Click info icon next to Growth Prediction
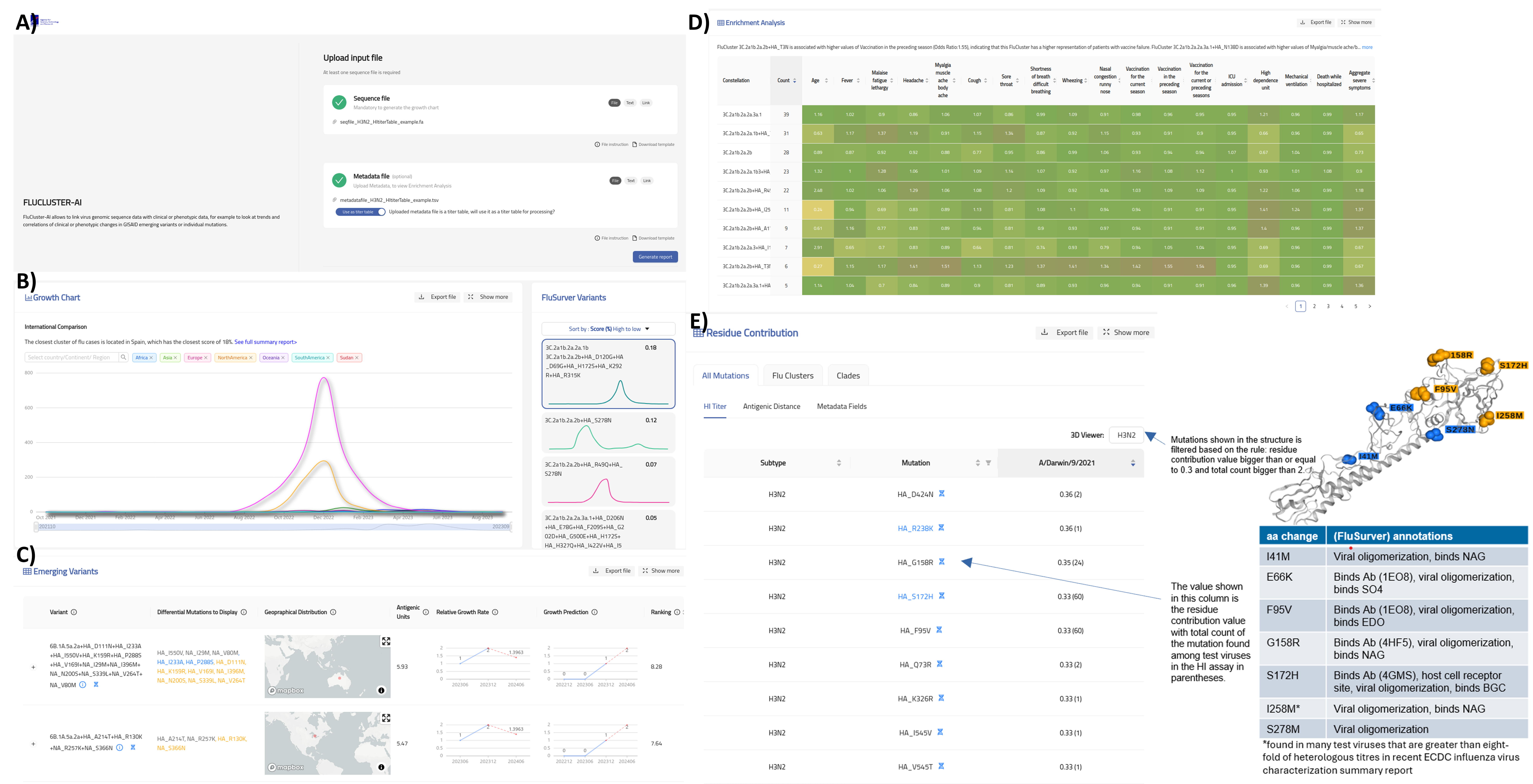 595,612
